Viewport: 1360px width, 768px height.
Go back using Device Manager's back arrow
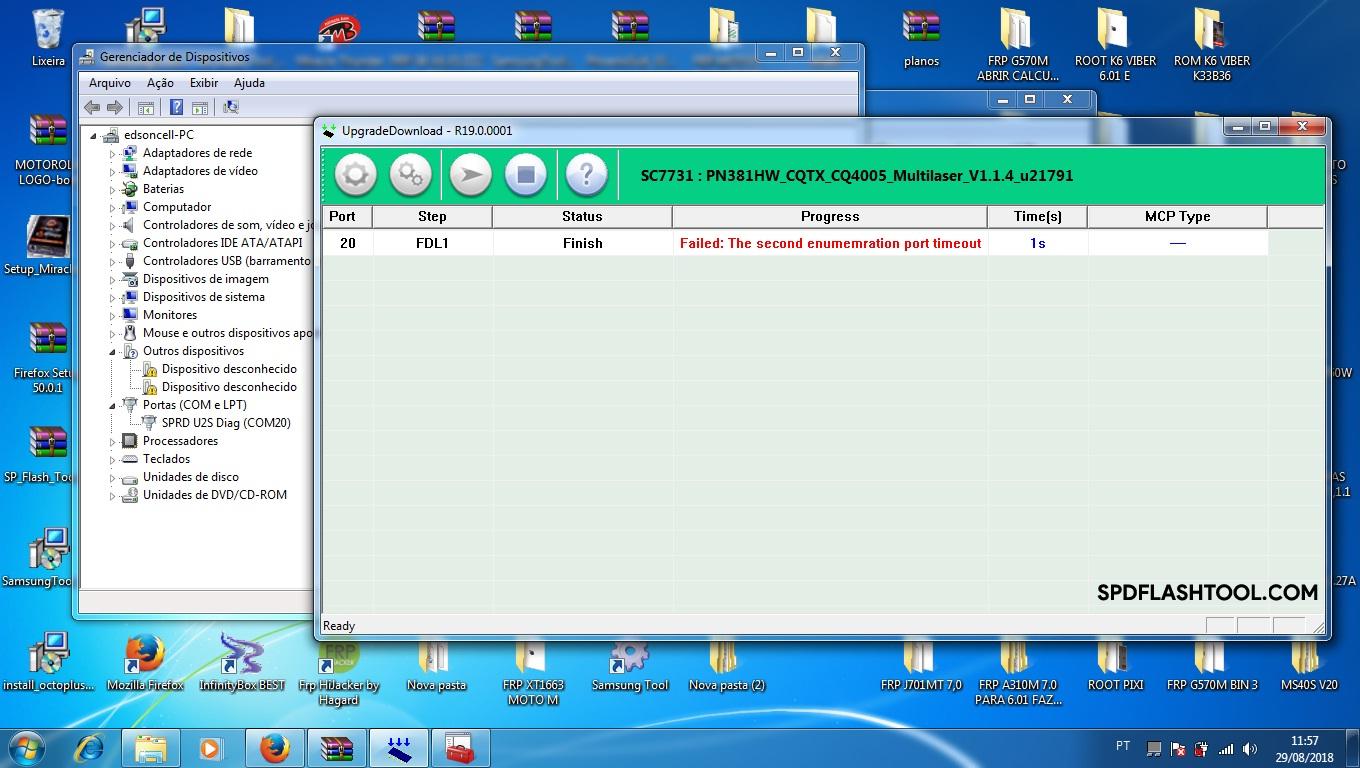92,107
